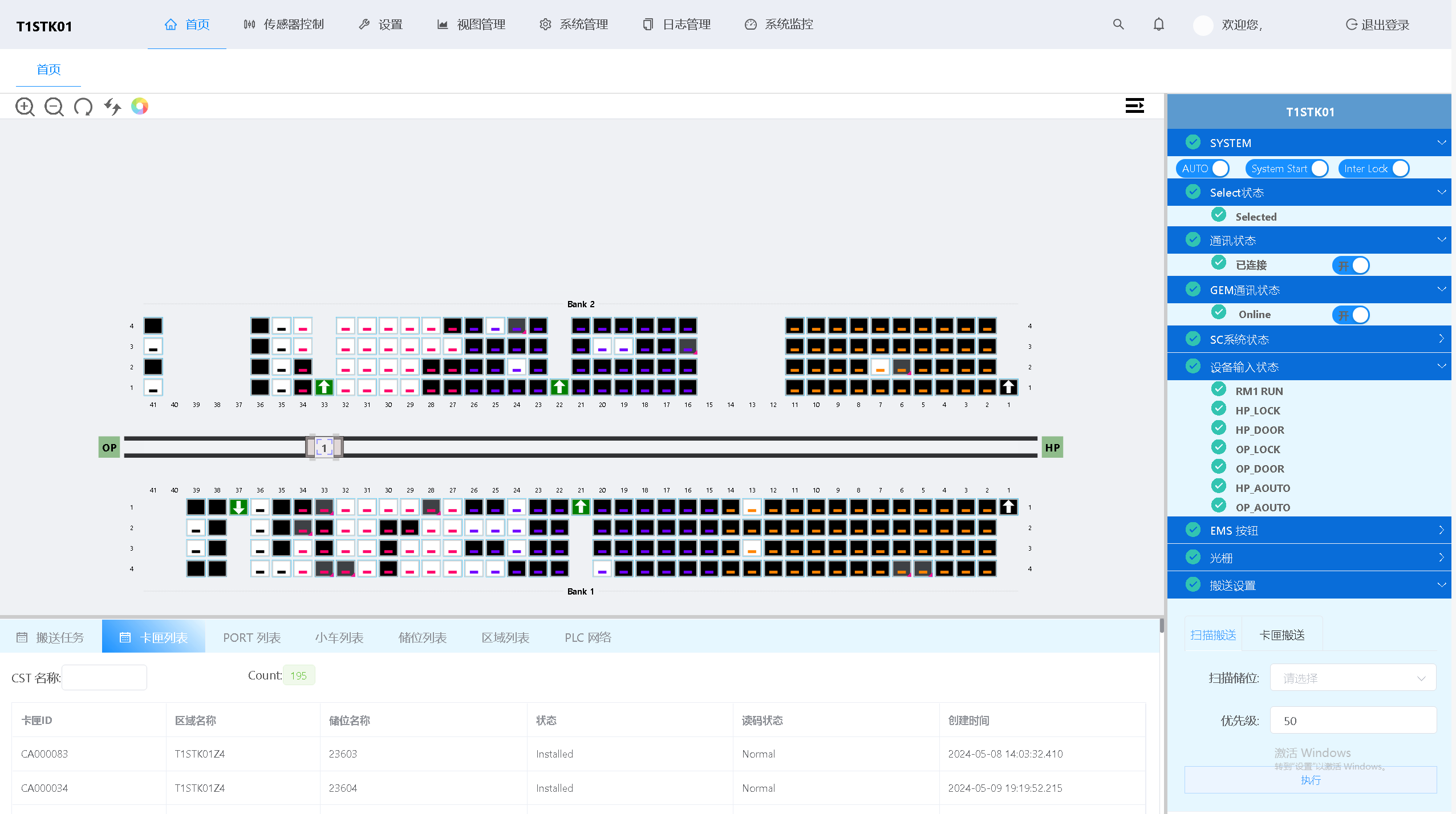Click the search magnifier in header
The height and width of the screenshot is (814, 1456).
[1118, 25]
